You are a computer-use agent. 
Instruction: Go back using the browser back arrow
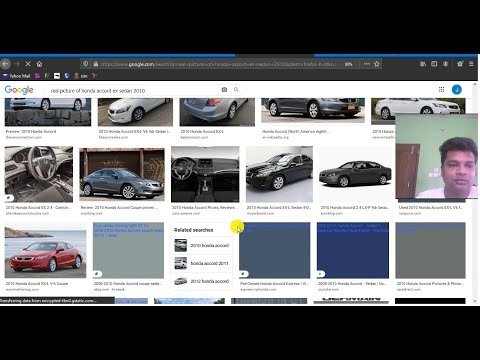(x=5, y=64)
